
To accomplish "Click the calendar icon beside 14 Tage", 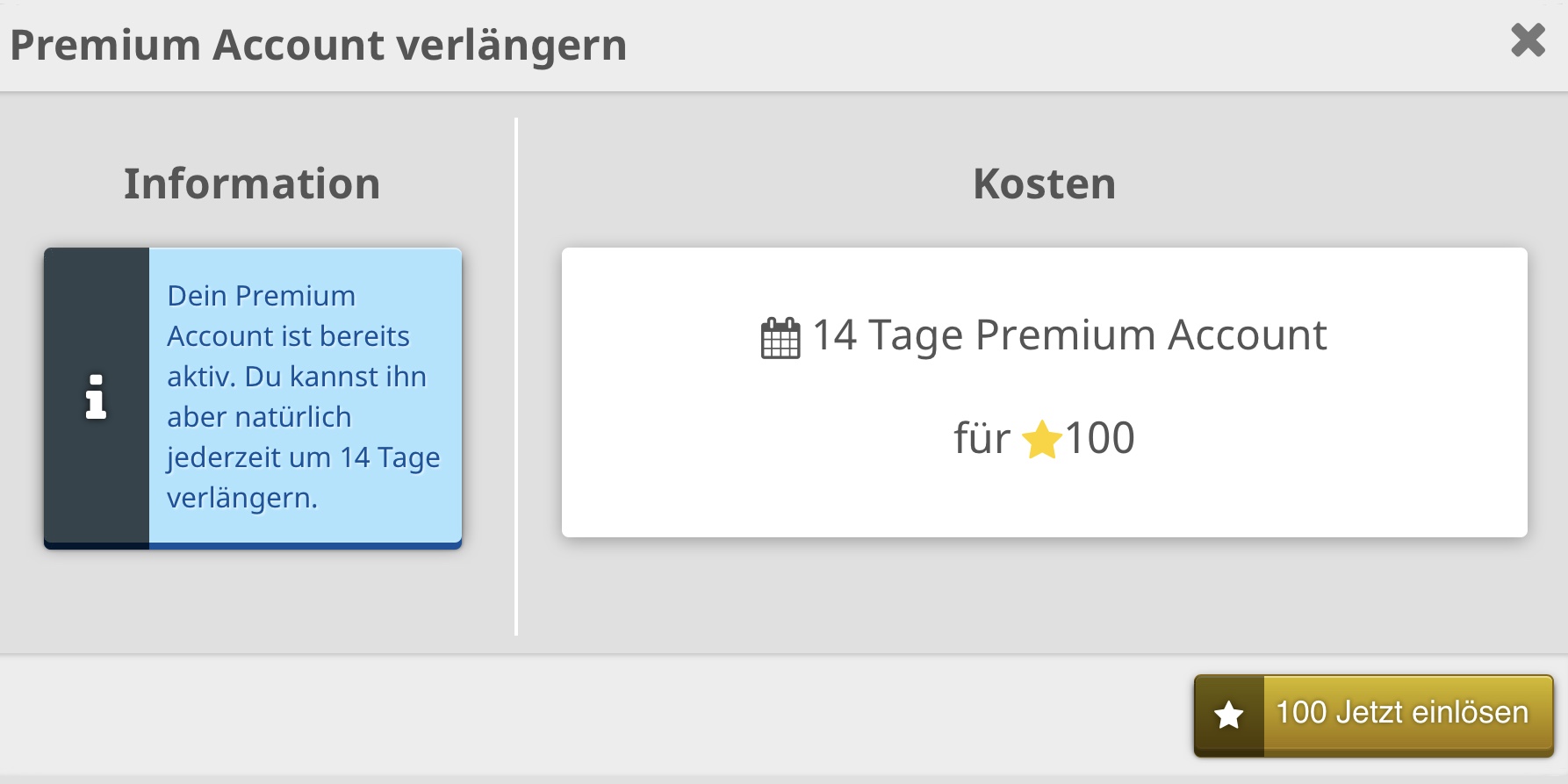I will (x=780, y=338).
